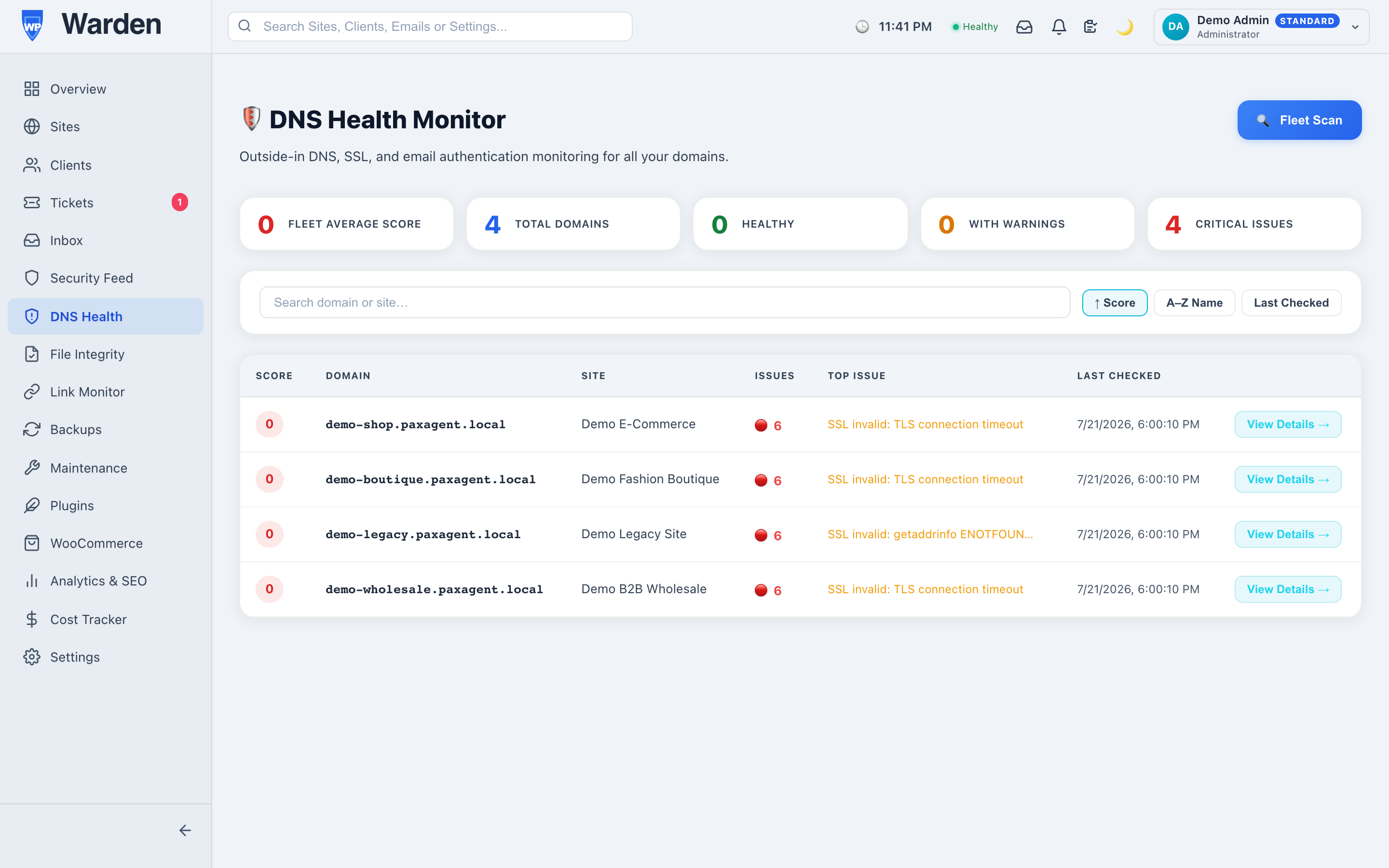Click the Total Domains card
Screen dimensions: 1389x868
pyautogui.click(x=573, y=224)
